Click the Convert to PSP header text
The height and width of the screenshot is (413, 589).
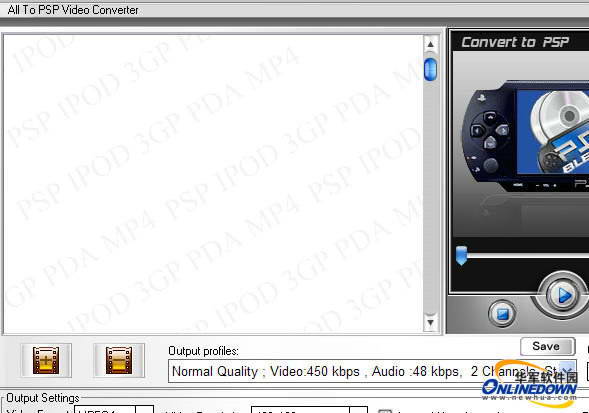tap(515, 42)
